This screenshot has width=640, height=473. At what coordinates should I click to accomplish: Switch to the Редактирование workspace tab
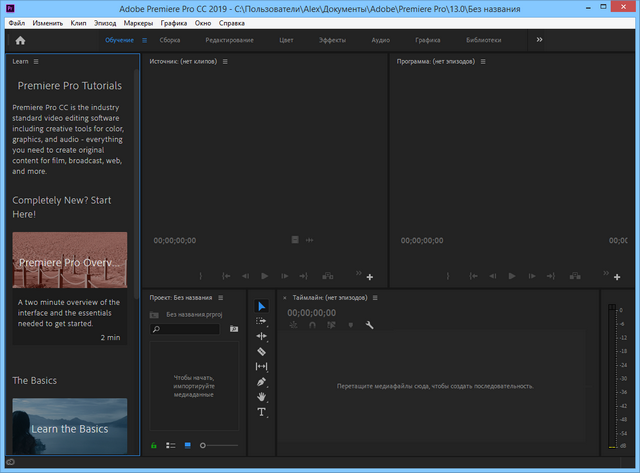click(x=229, y=41)
